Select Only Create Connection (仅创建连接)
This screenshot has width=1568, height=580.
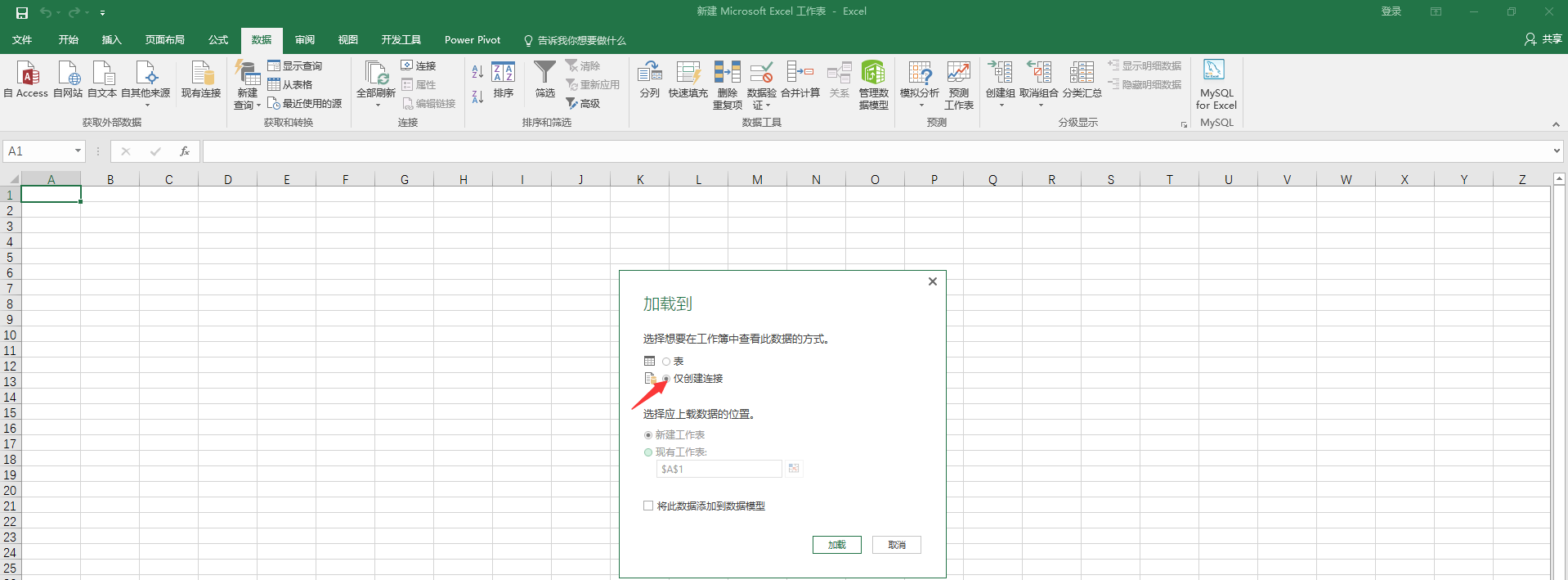point(666,379)
